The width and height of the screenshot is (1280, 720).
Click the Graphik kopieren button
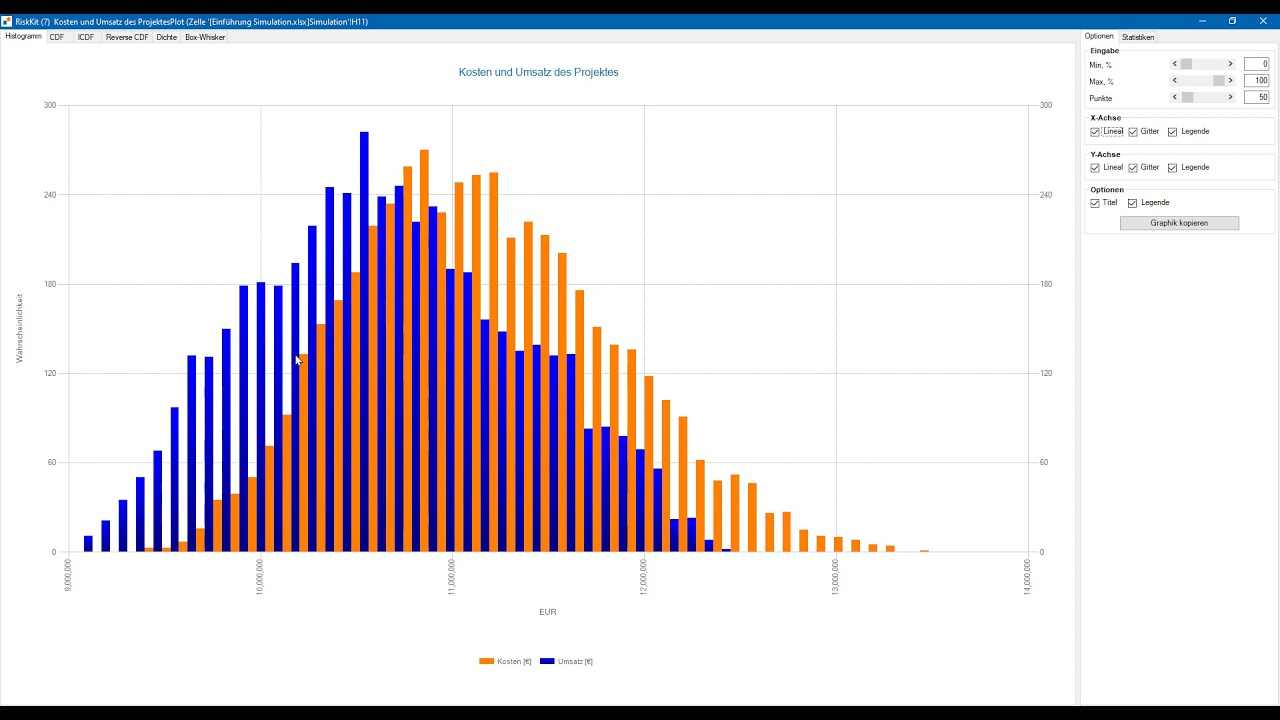pyautogui.click(x=1179, y=223)
